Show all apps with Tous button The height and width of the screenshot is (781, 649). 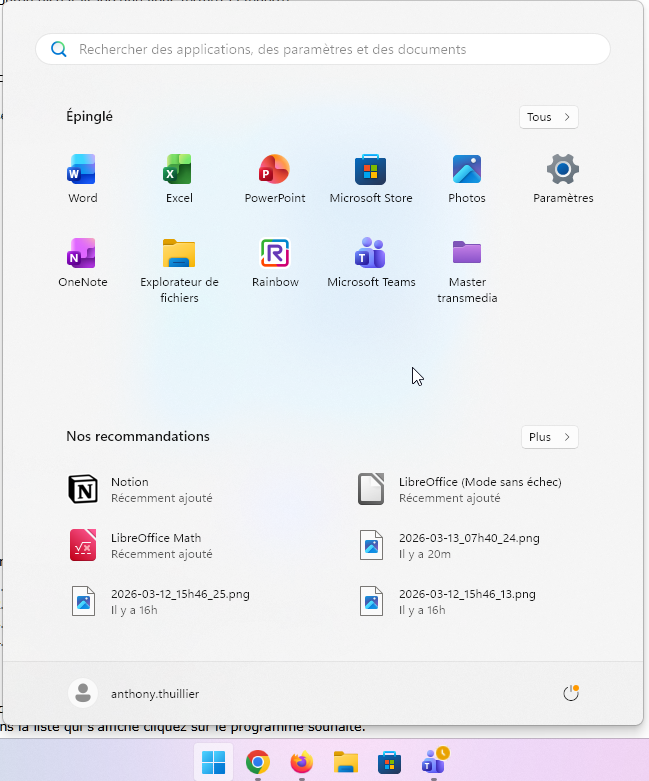point(548,117)
